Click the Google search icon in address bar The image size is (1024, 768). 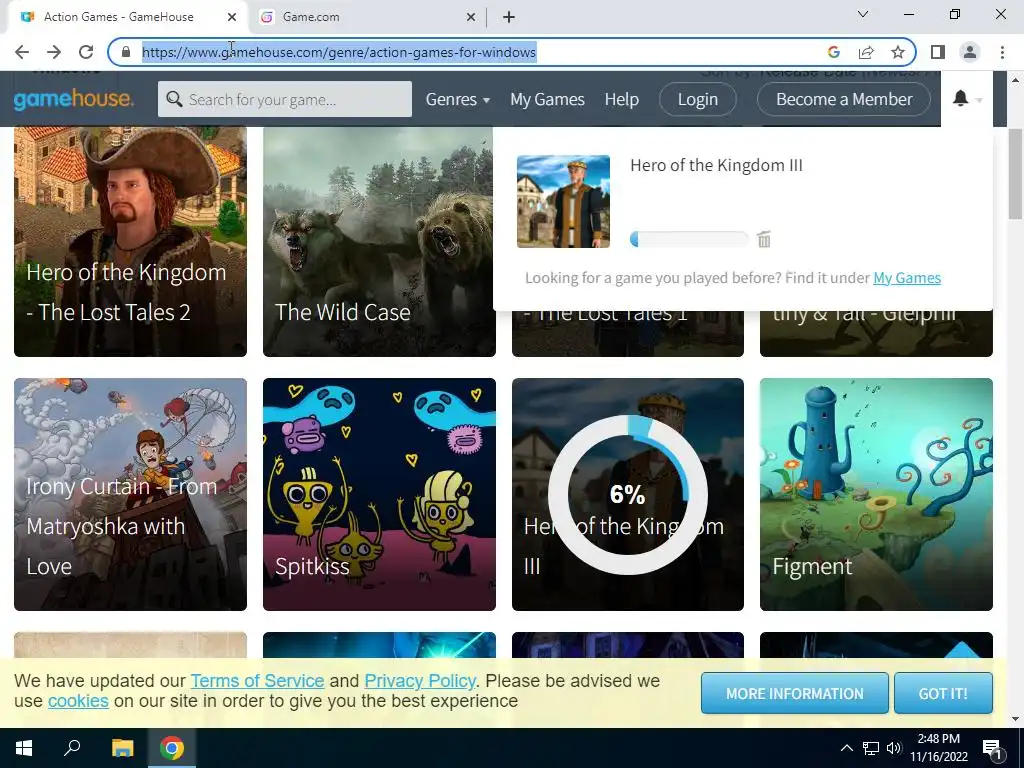pos(833,52)
